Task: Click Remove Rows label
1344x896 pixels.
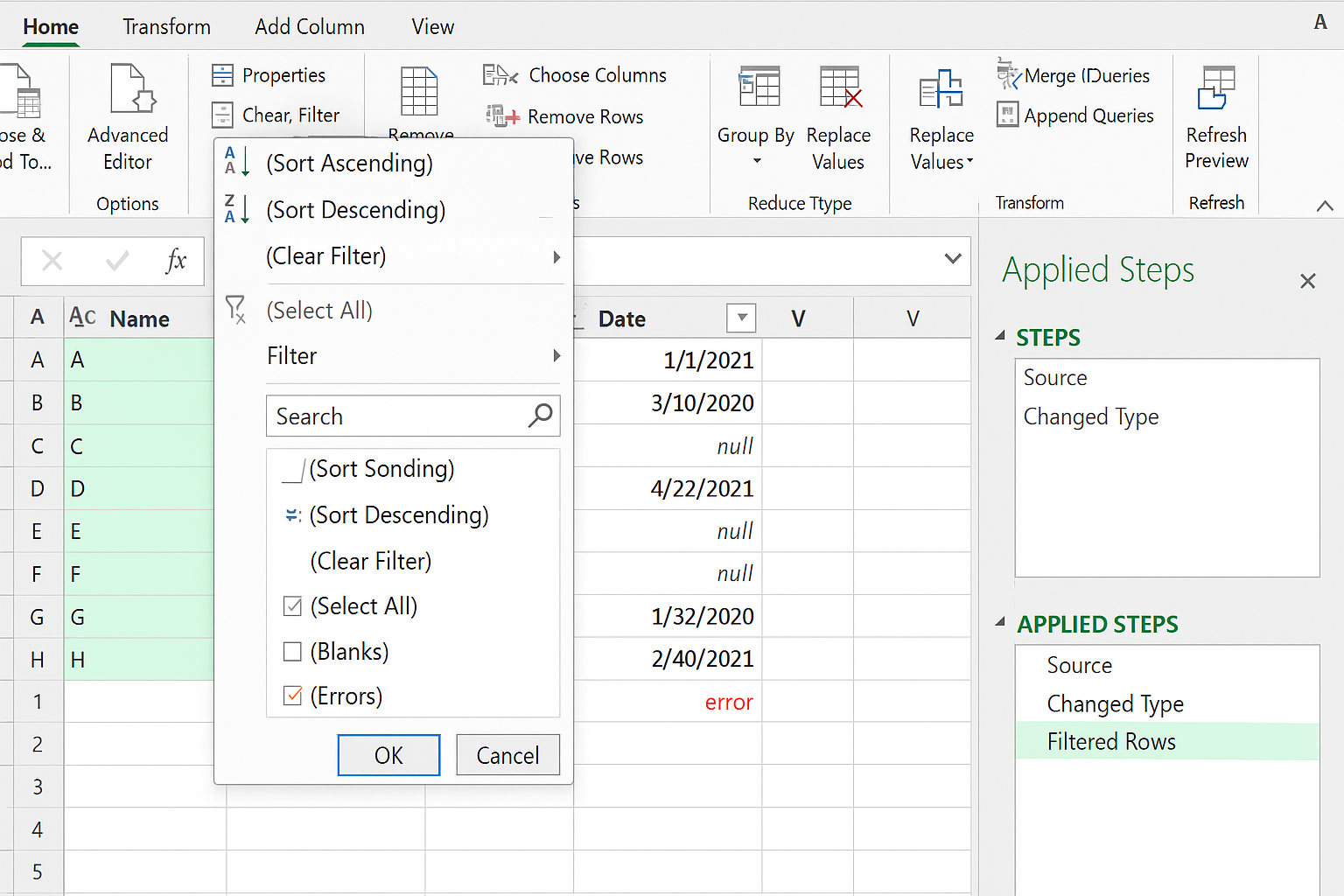Action: pos(585,116)
